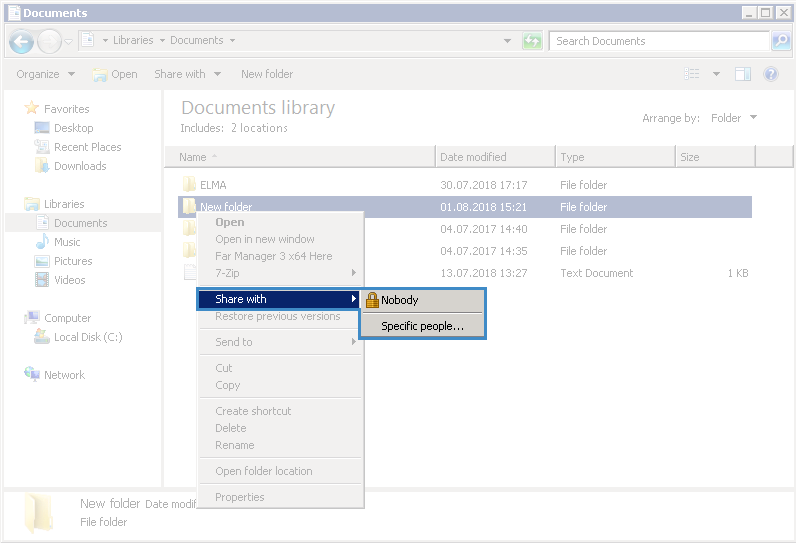Screen dimensions: 796x543
Task: Open the help question mark icon
Action: tap(771, 74)
